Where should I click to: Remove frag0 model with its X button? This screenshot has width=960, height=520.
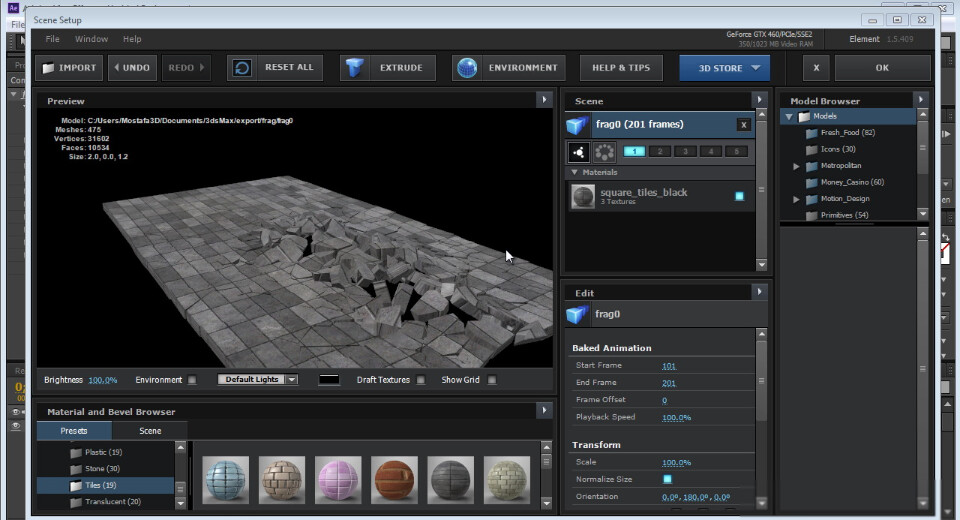[x=743, y=125]
